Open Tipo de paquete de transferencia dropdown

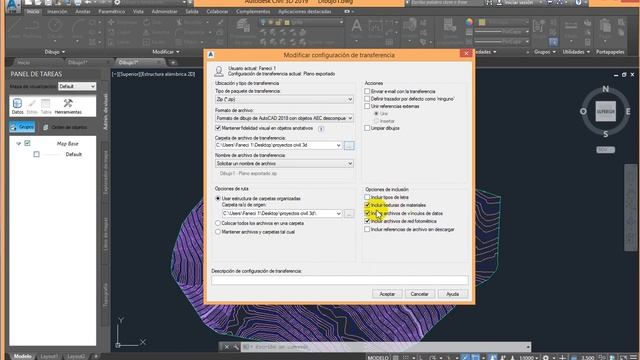pos(284,99)
